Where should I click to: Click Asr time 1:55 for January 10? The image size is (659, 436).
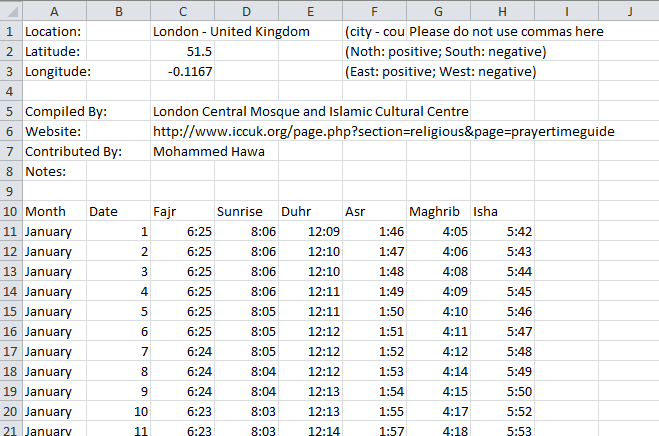tap(374, 411)
